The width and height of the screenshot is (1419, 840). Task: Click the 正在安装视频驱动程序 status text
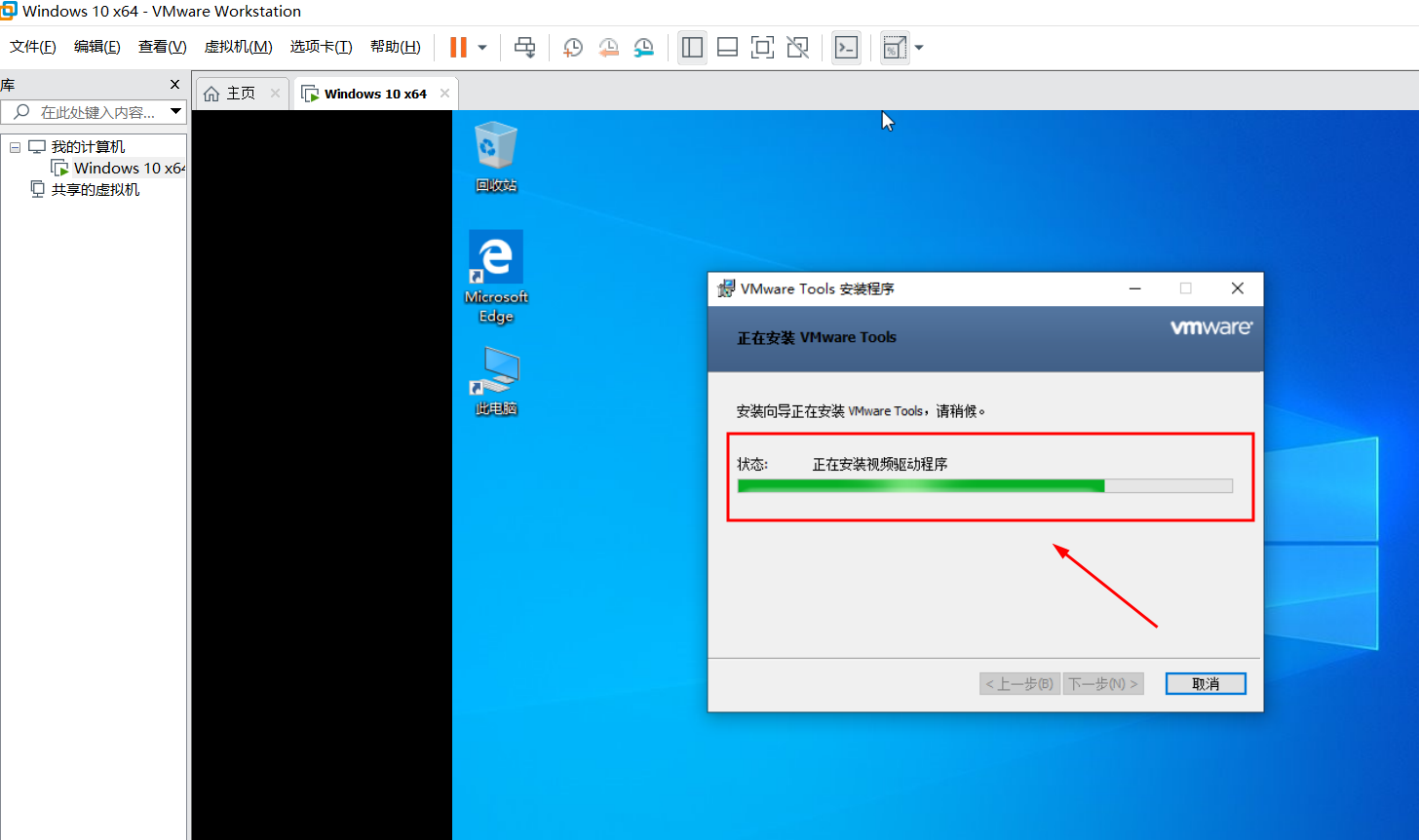880,464
